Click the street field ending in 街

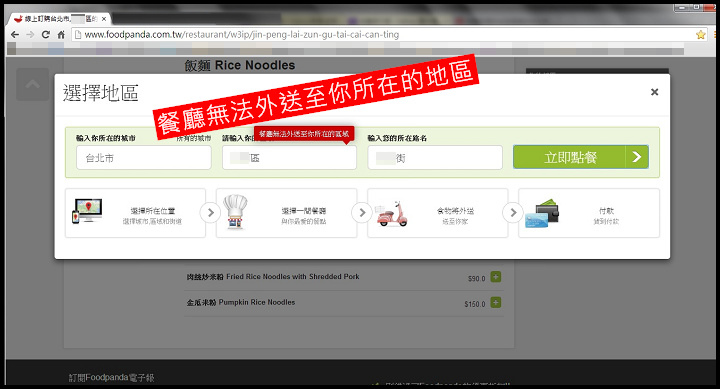click(x=435, y=158)
